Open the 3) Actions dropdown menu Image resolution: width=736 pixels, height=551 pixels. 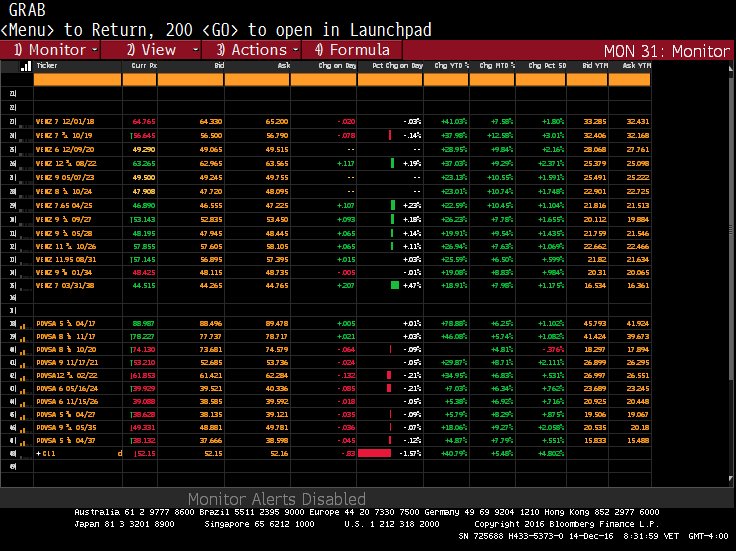click(x=252, y=50)
